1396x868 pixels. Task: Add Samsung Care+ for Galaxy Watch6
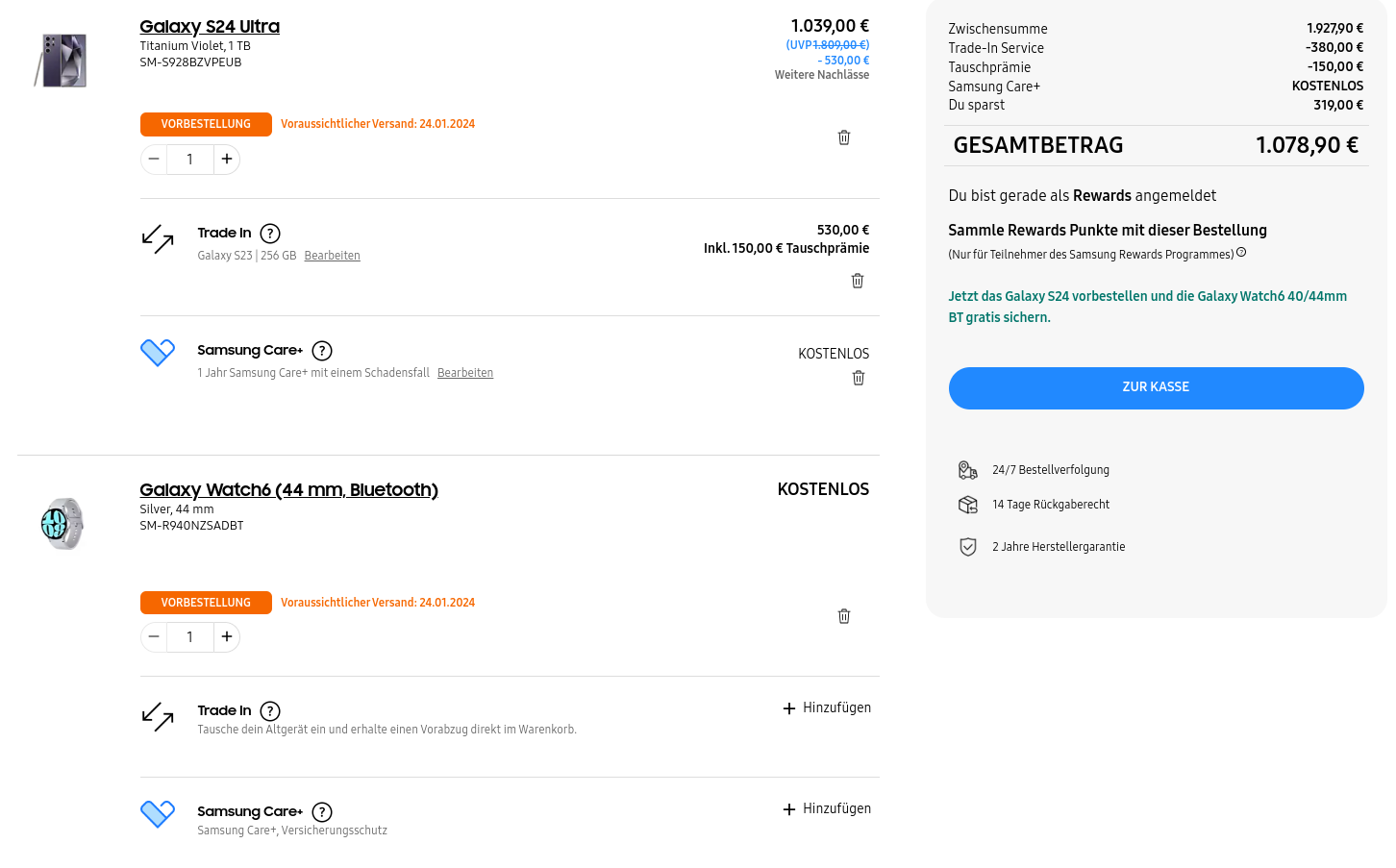click(x=827, y=809)
